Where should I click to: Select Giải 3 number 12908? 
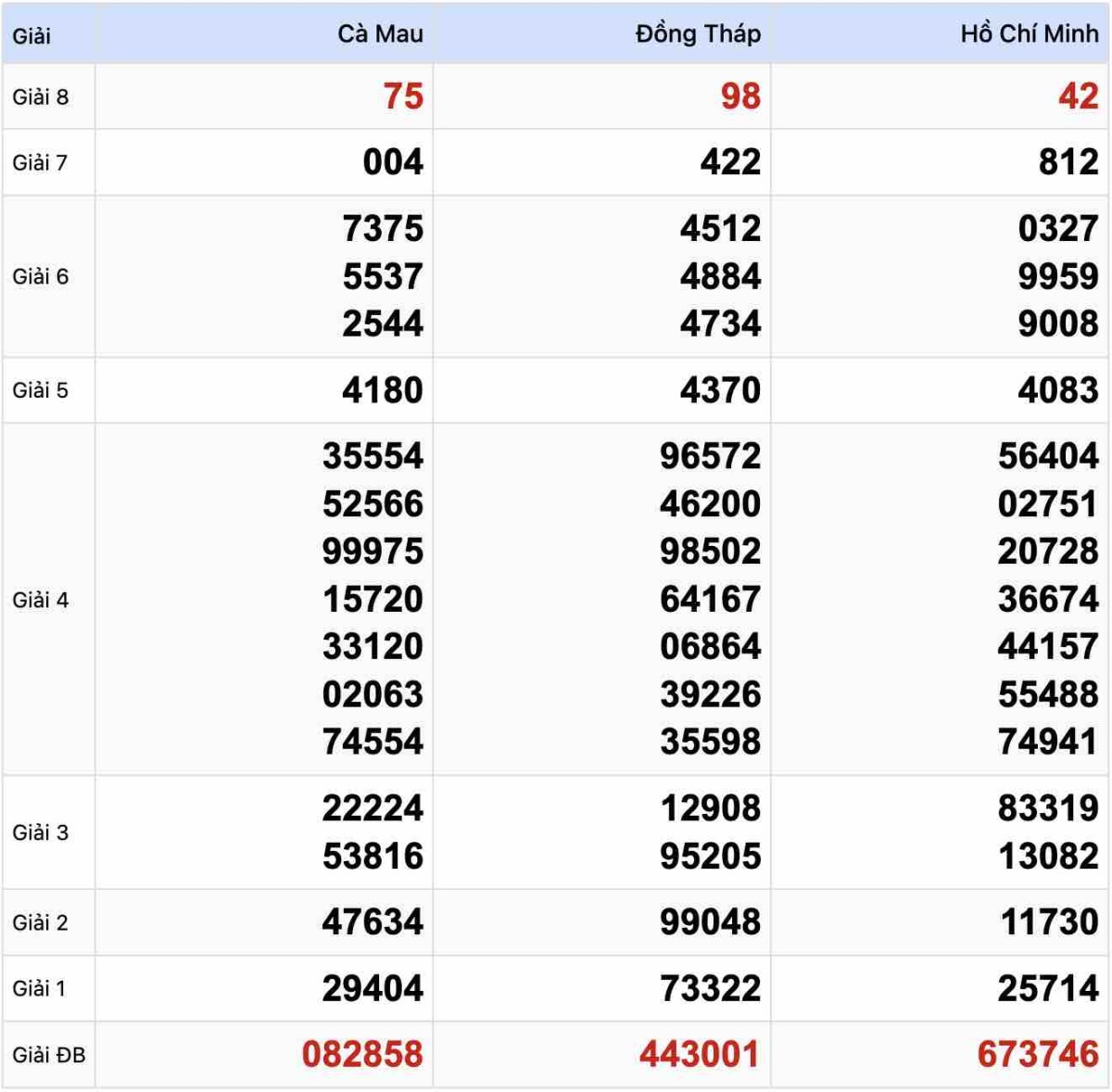click(711, 808)
